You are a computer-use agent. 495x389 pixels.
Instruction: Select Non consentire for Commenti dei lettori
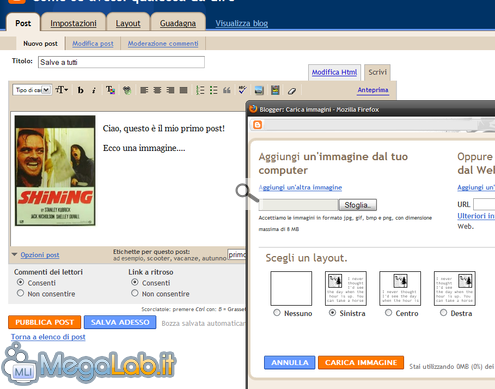pyautogui.click(x=20, y=293)
